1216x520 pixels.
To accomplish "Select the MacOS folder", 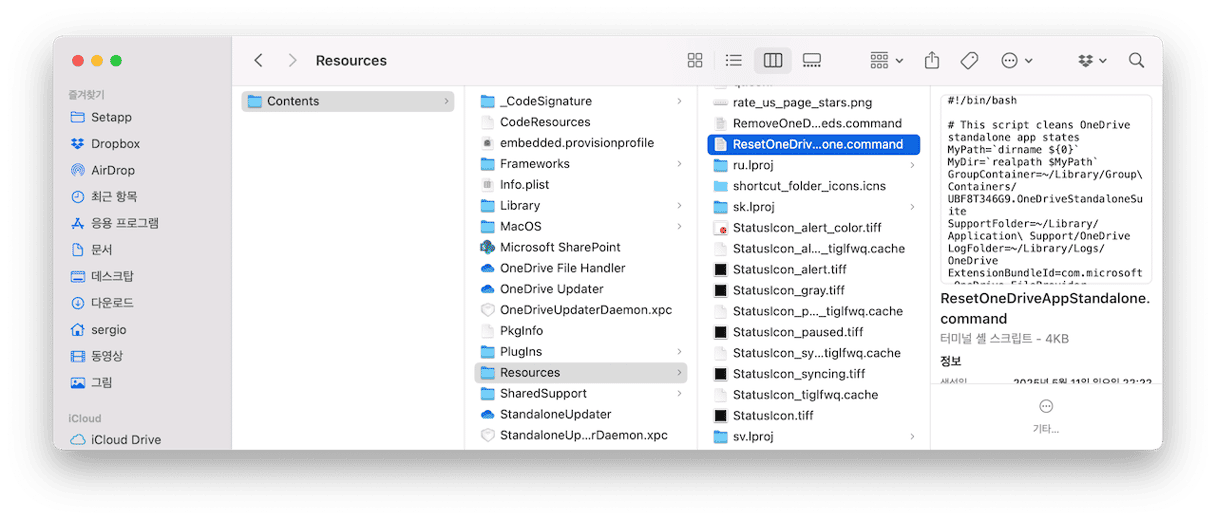I will click(580, 226).
